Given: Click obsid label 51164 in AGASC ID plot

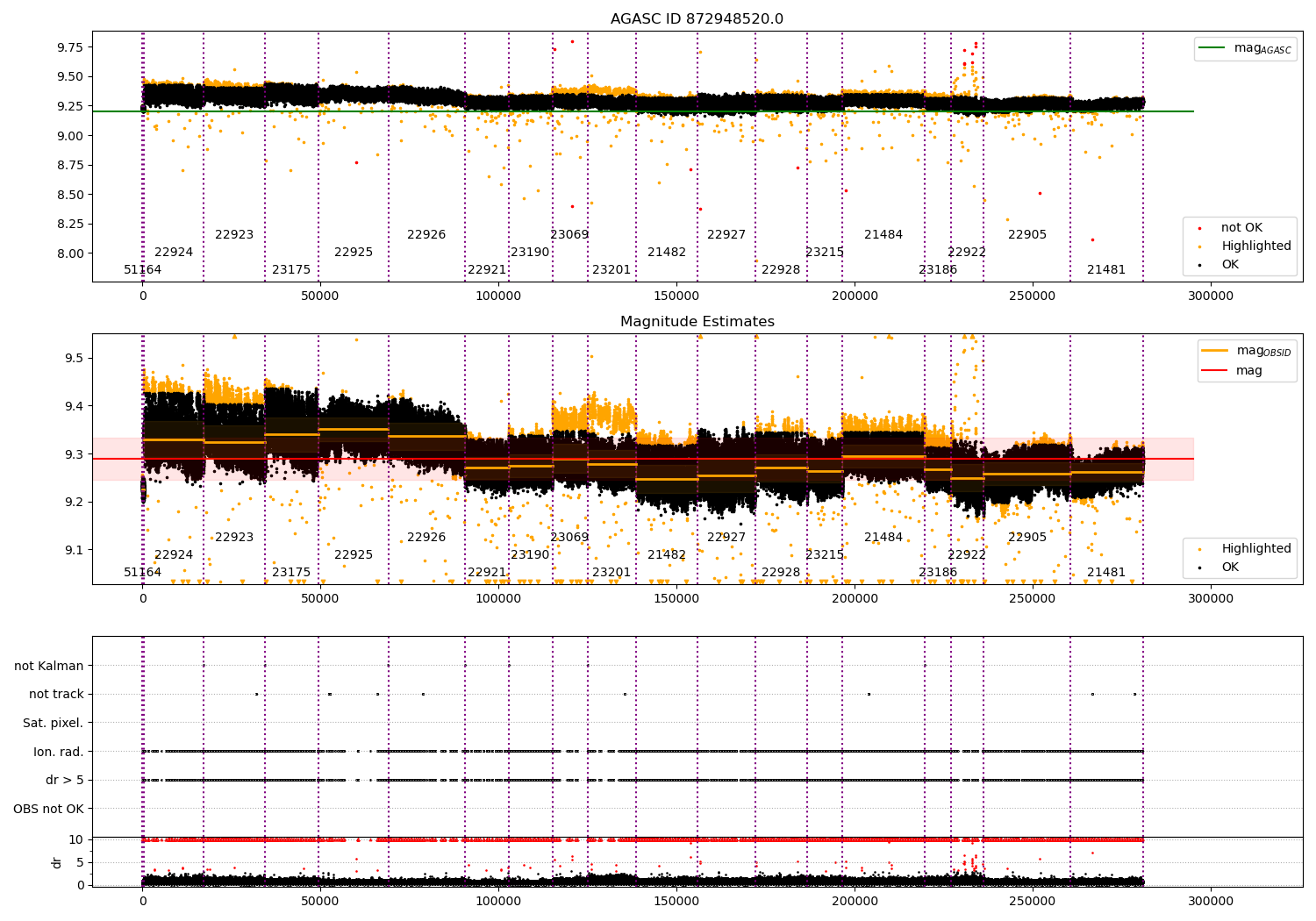Looking at the screenshot, I should click(x=142, y=269).
